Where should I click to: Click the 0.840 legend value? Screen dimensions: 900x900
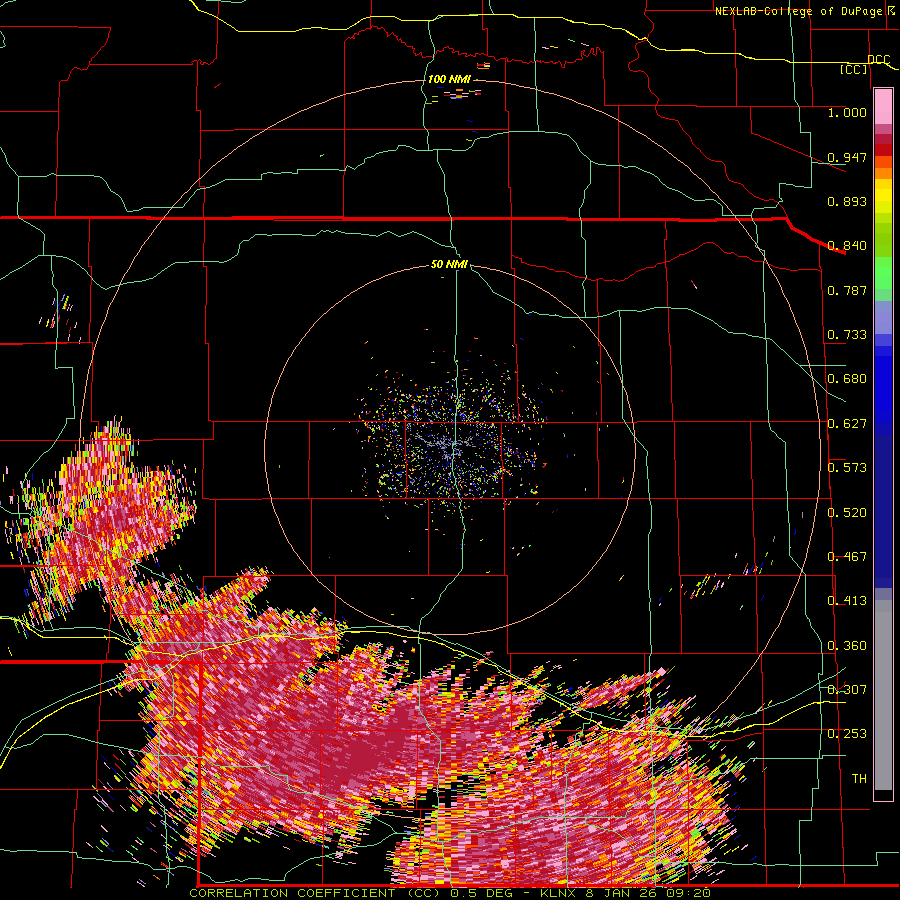click(847, 246)
